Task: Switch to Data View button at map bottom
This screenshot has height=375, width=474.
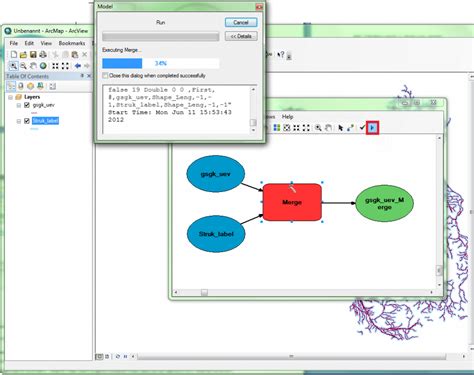Action: point(99,357)
